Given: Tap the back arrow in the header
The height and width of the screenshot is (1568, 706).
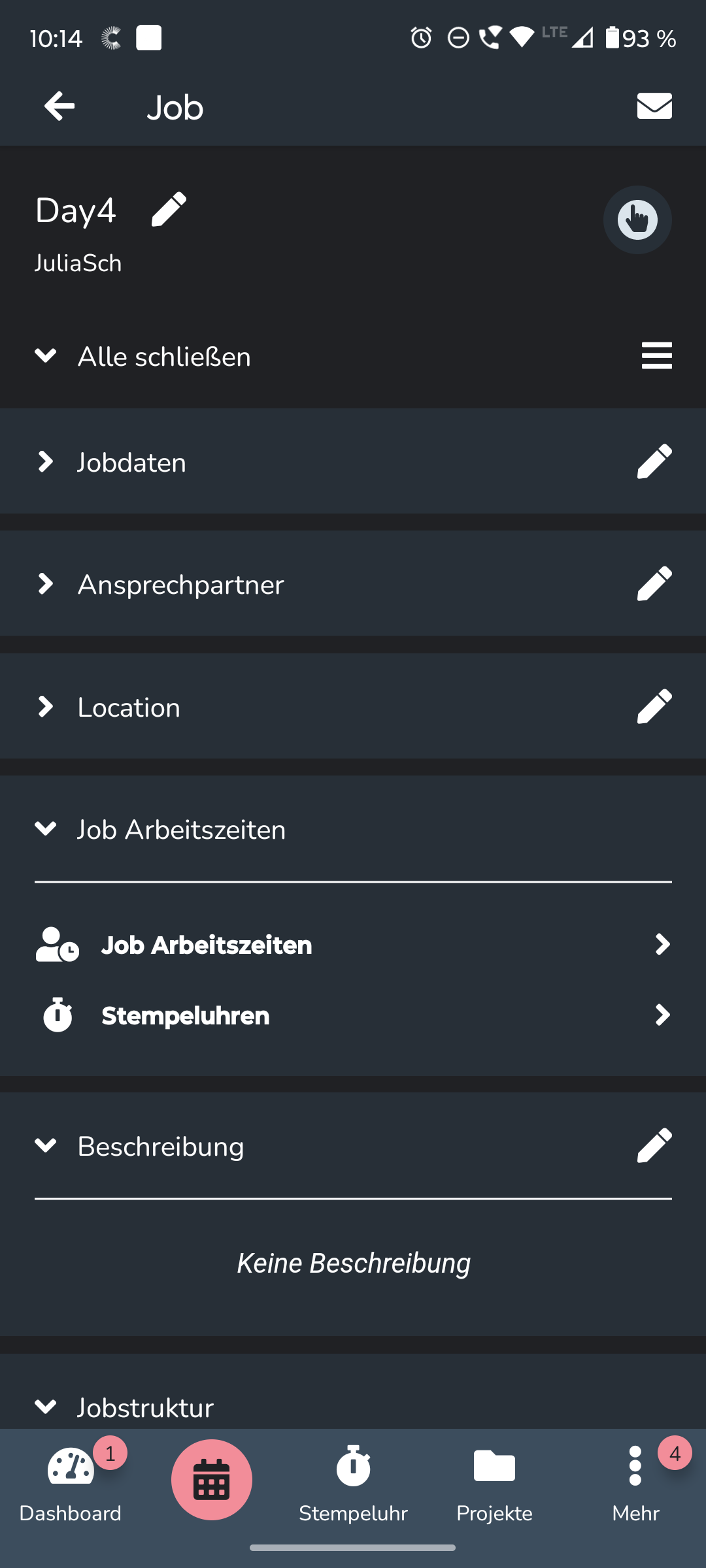Looking at the screenshot, I should click(x=59, y=106).
